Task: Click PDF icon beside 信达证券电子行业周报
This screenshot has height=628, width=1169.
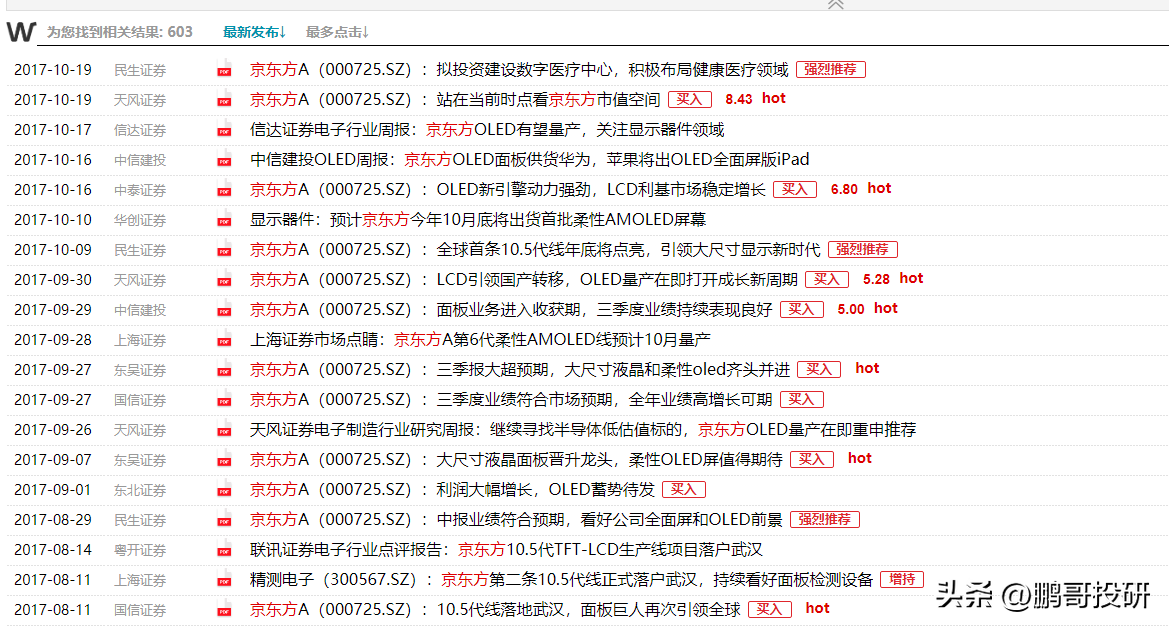Action: pos(224,131)
